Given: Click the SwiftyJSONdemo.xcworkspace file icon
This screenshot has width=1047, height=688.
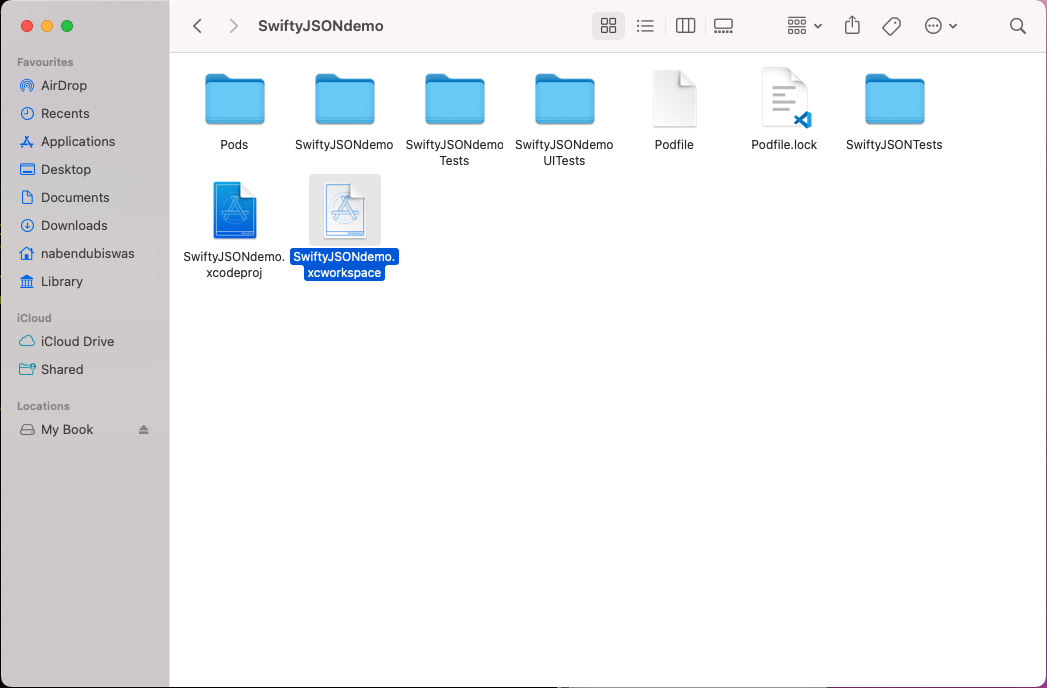Looking at the screenshot, I should (345, 210).
